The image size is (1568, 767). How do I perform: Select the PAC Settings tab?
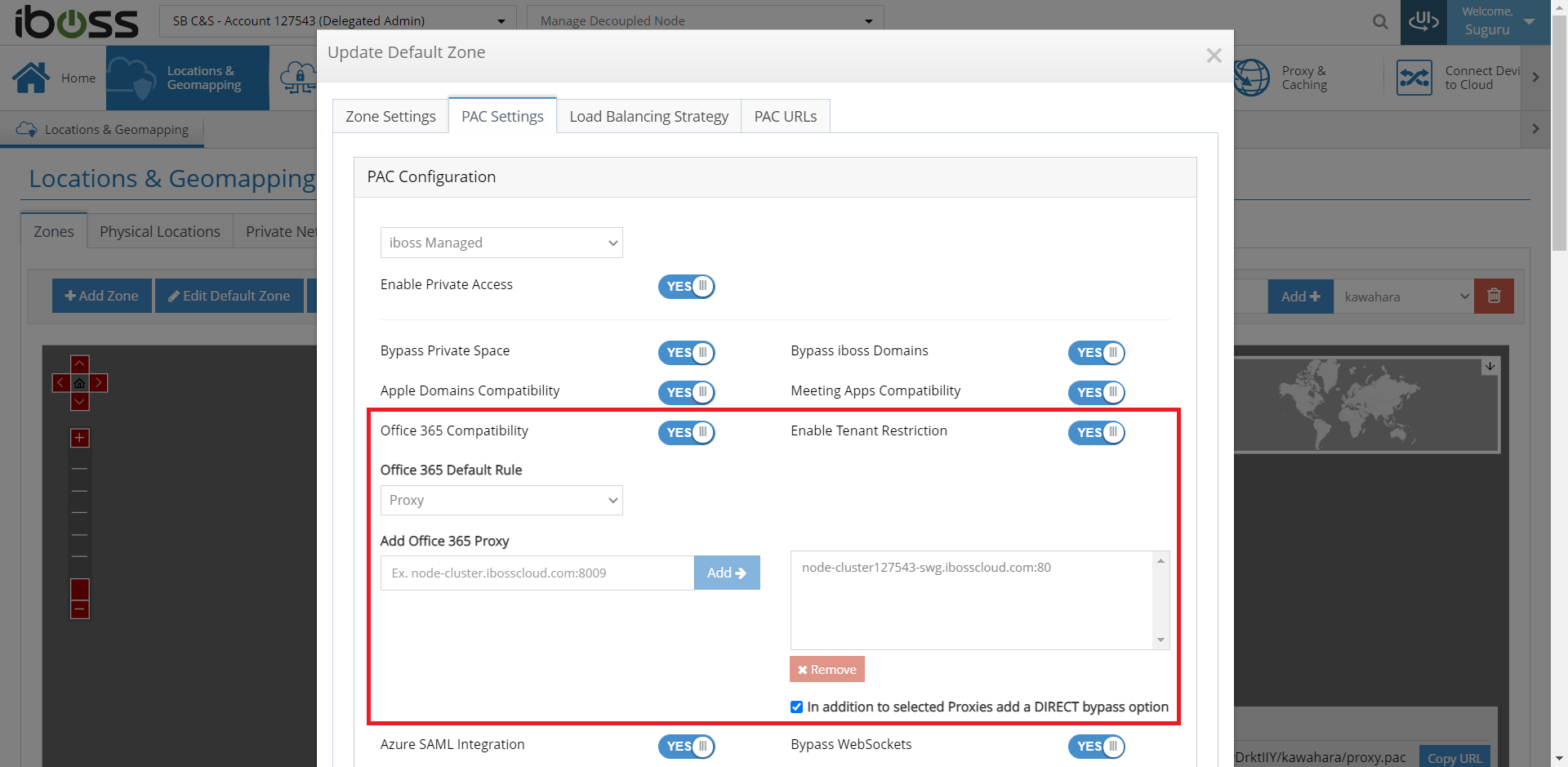pos(502,116)
